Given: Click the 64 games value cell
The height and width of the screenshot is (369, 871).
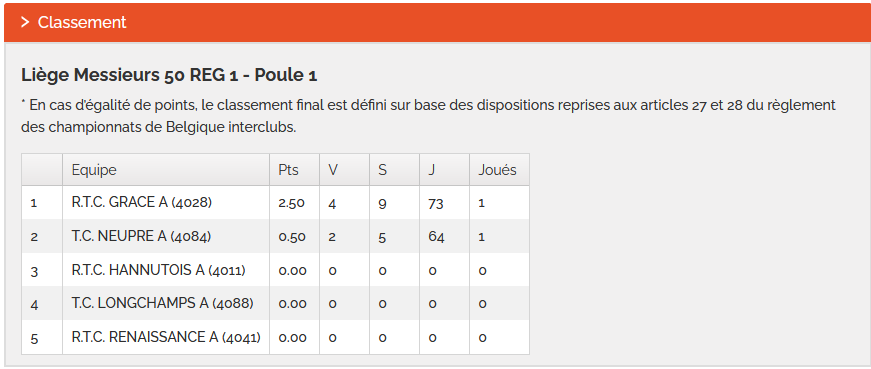Looking at the screenshot, I should tap(436, 237).
